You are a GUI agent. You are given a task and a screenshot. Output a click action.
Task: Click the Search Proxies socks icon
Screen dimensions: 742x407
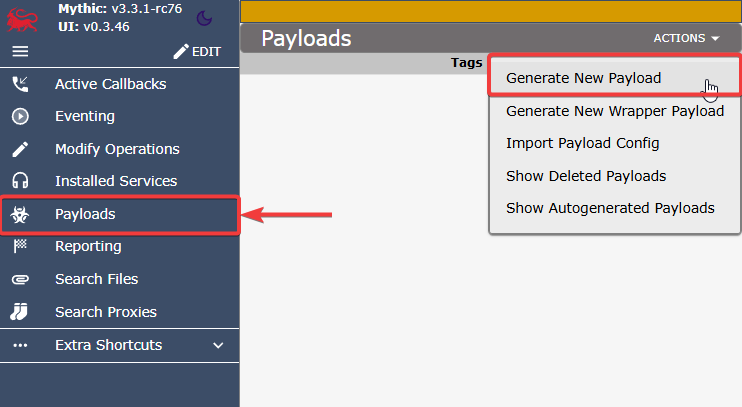point(19,312)
